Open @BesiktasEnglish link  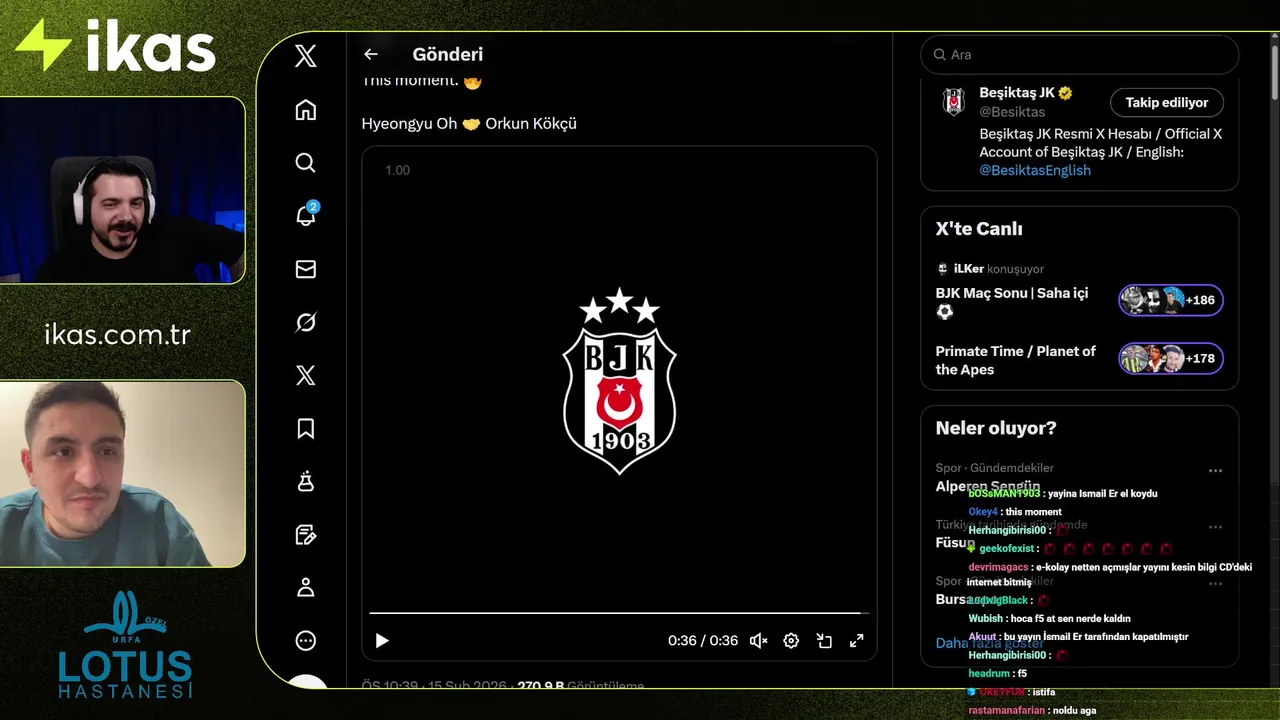1035,170
